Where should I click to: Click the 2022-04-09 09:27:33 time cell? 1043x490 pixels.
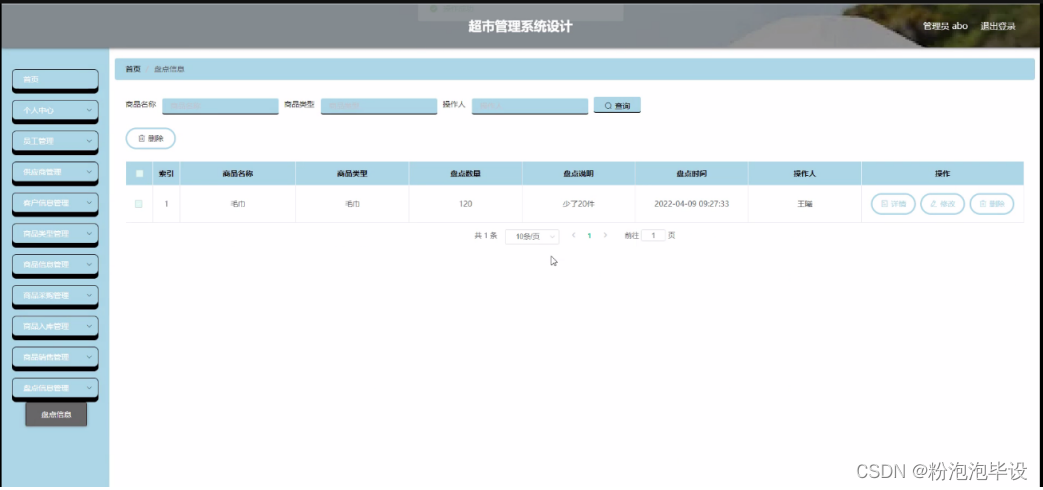coord(692,203)
